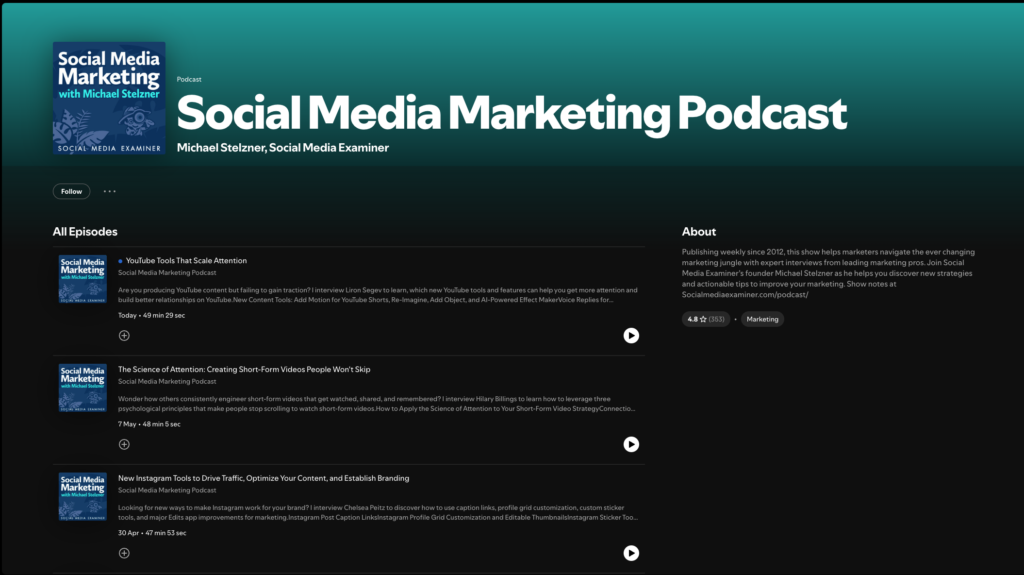Open the Marketing category tag

point(762,319)
